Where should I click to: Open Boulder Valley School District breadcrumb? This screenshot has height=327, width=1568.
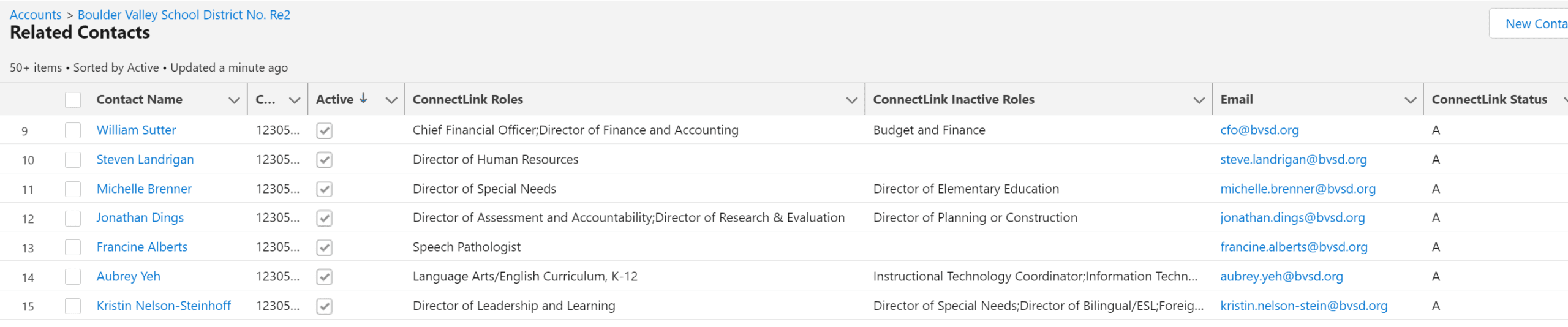[x=184, y=15]
